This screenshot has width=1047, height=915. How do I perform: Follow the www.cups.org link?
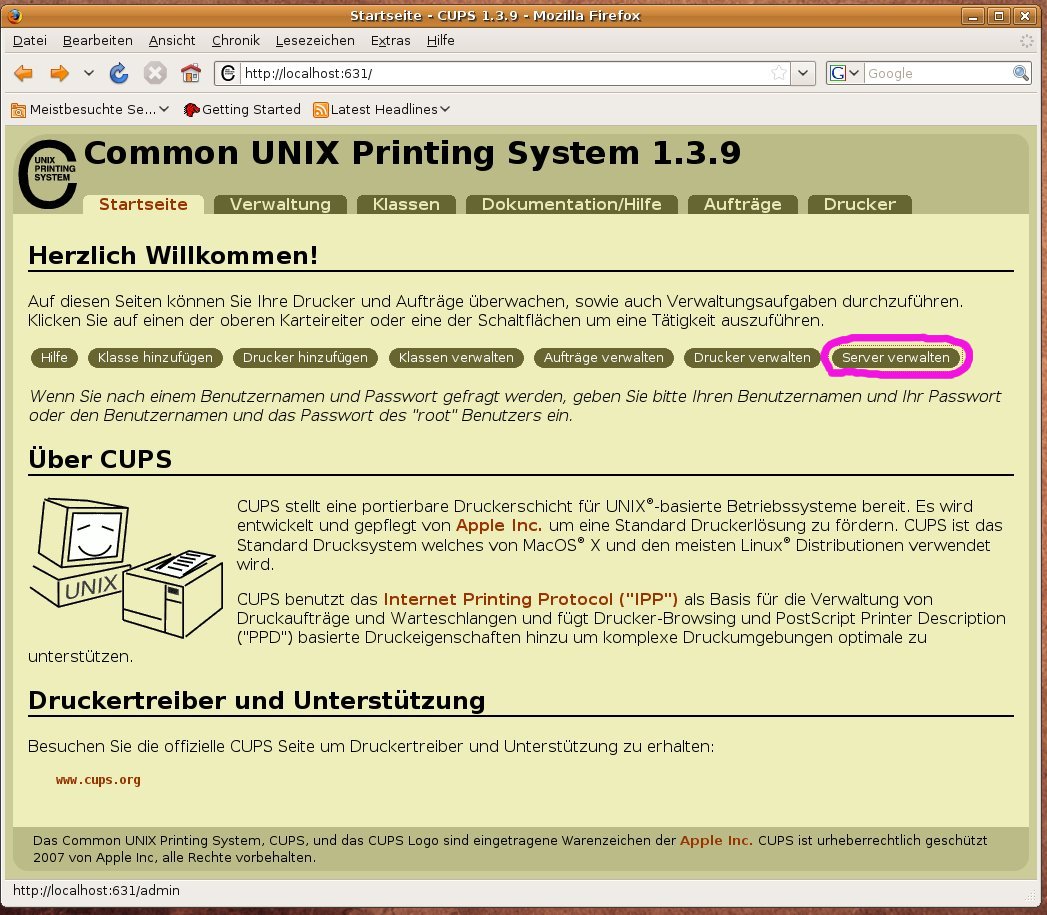click(x=98, y=780)
